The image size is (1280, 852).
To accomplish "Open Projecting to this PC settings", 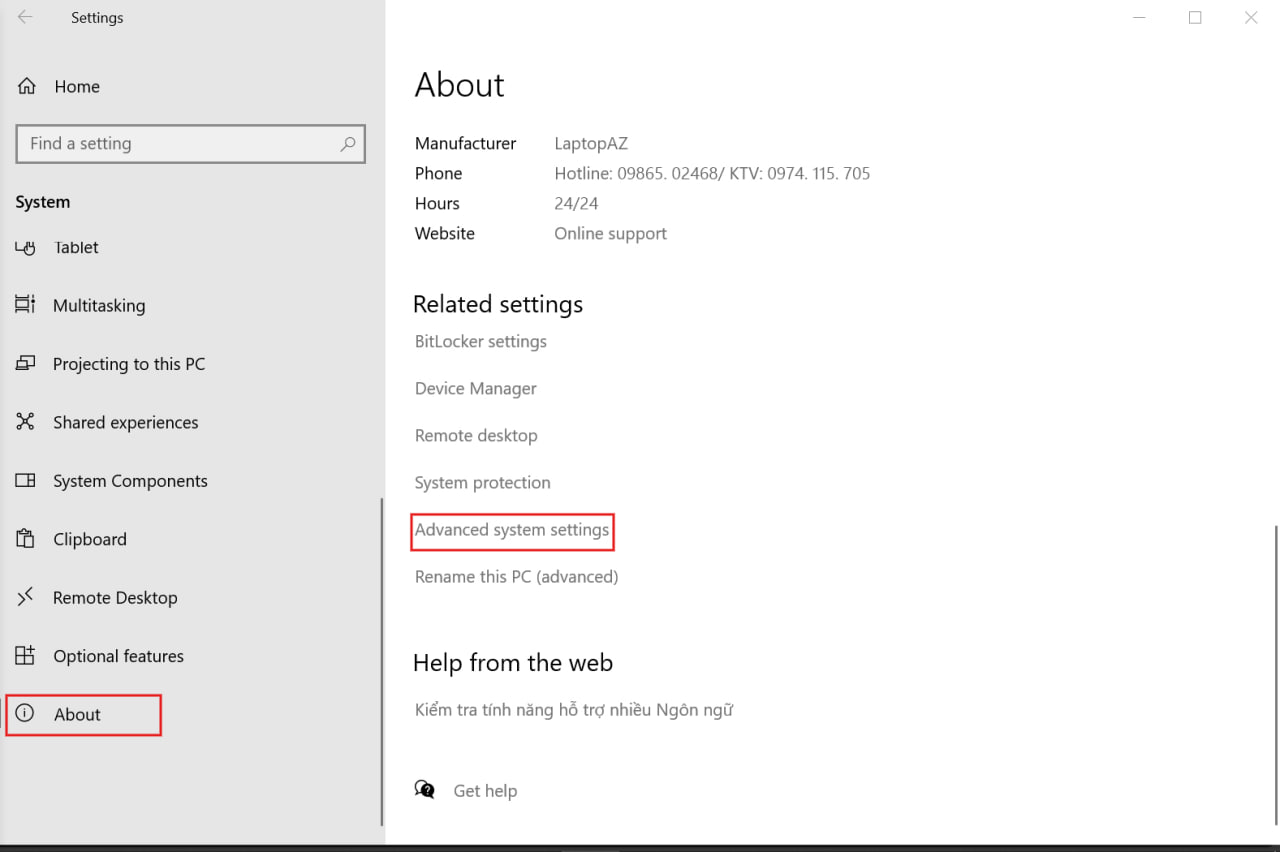I will click(129, 363).
